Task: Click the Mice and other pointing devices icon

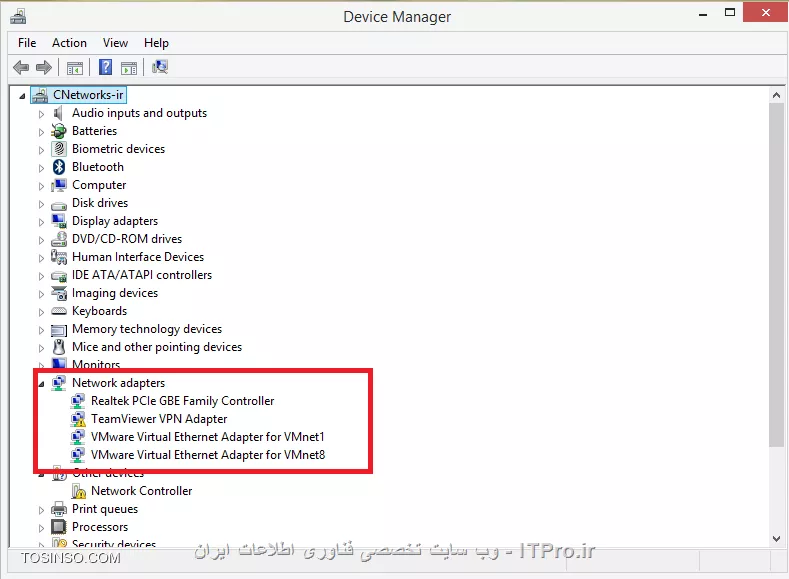Action: [x=59, y=347]
